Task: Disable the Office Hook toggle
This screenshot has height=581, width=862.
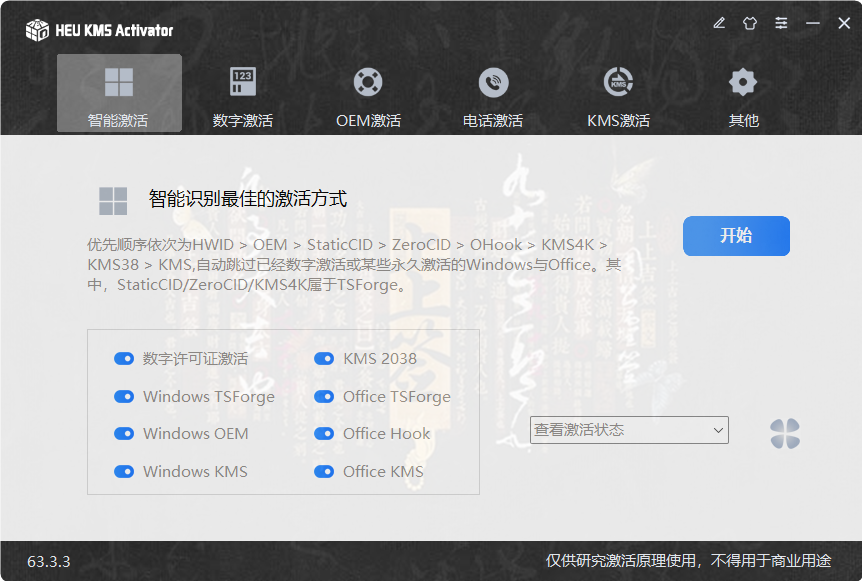Action: 323,434
